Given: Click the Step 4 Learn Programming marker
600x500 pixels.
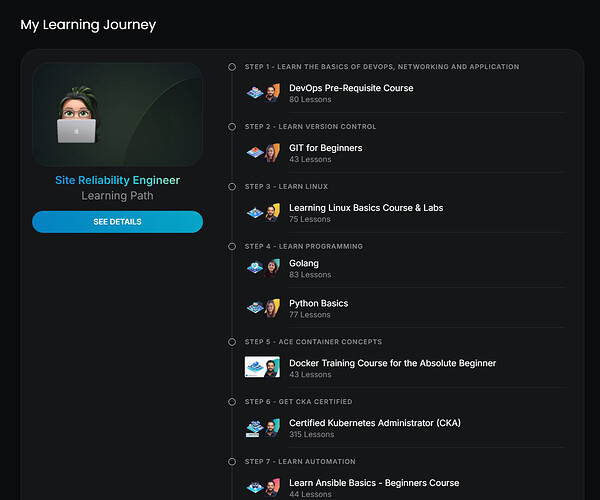Looking at the screenshot, I should pyautogui.click(x=232, y=246).
